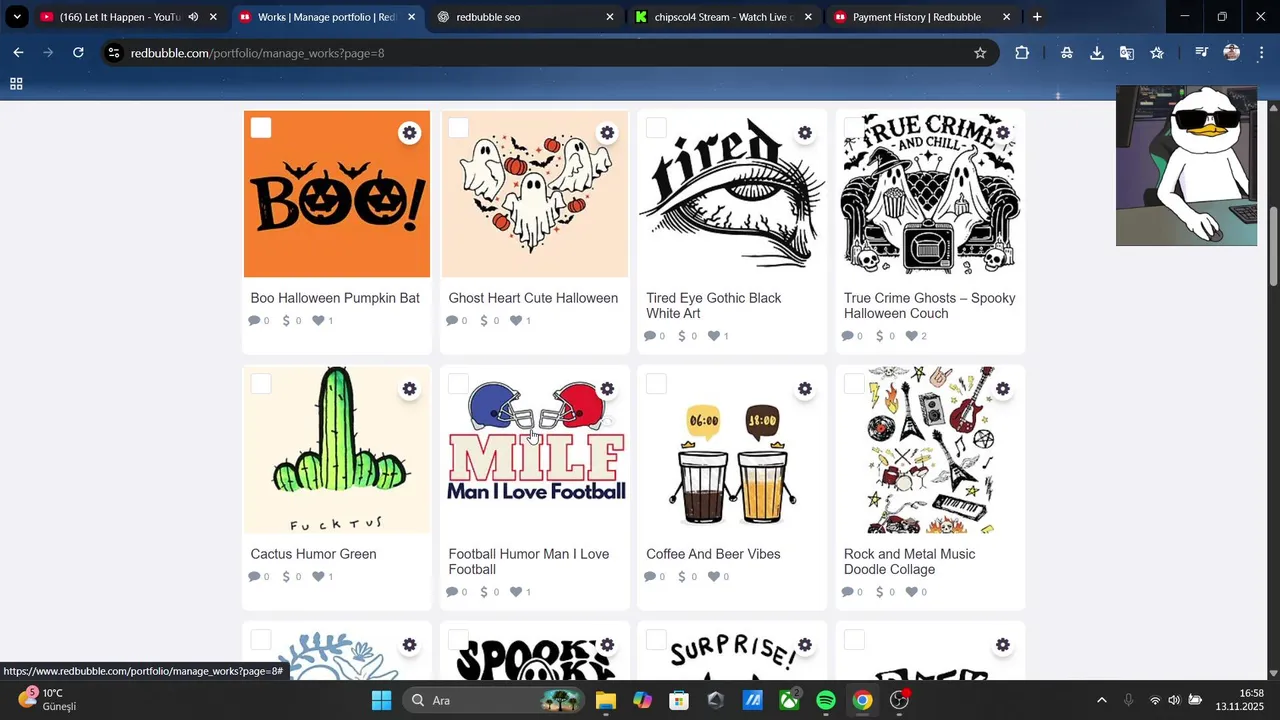Screen dimensions: 1280x720
Task: Open Microsoft Store from taskbar
Action: pos(679,700)
